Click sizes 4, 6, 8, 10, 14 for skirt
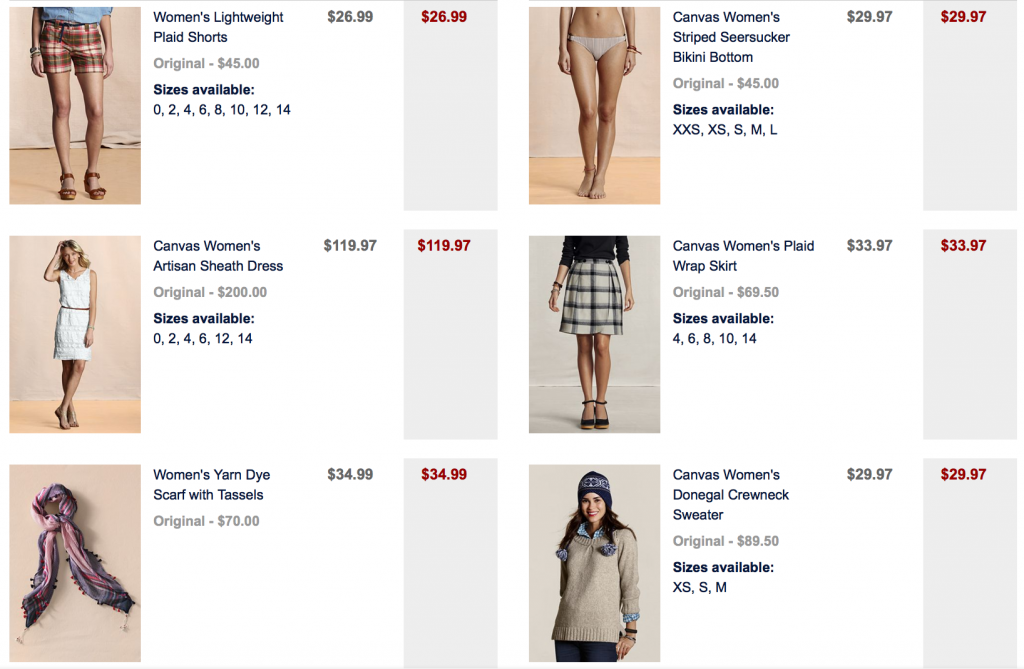 [x=714, y=338]
